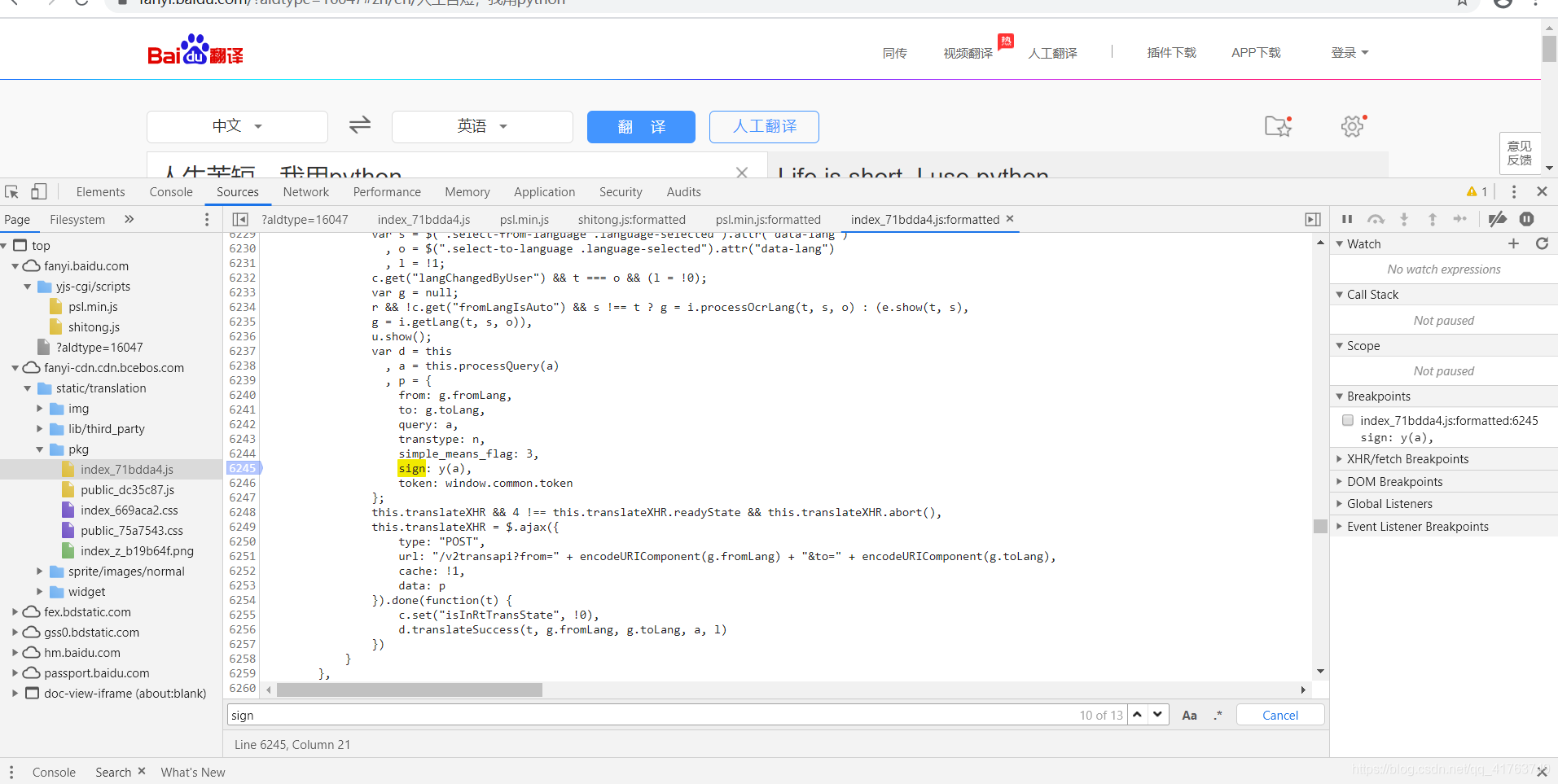Close the Search drawer tab
Image resolution: width=1558 pixels, height=784 pixels.
click(142, 771)
